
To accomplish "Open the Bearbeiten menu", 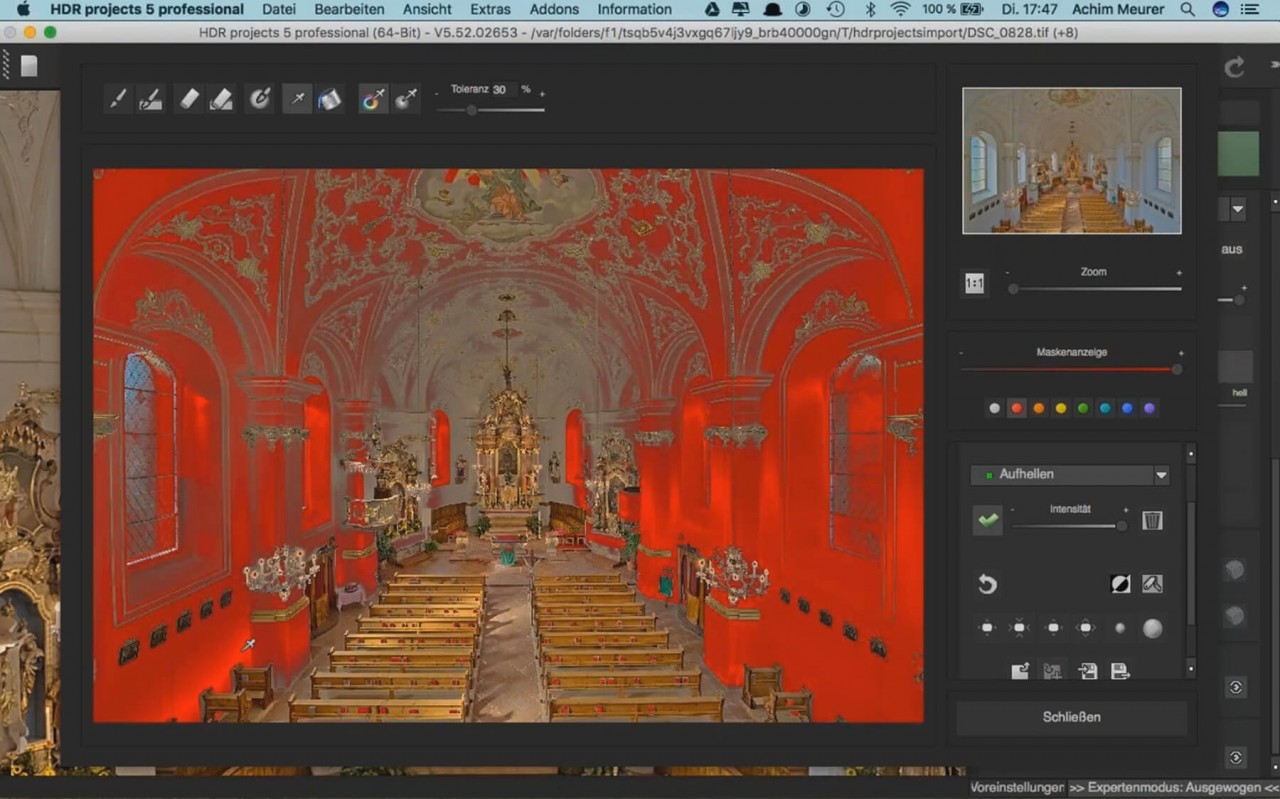I will point(349,9).
